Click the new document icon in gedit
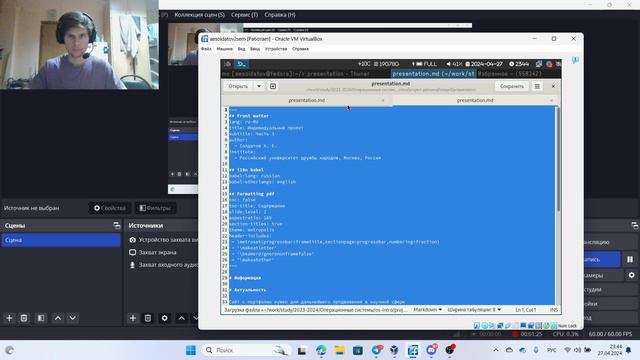 click(x=273, y=86)
